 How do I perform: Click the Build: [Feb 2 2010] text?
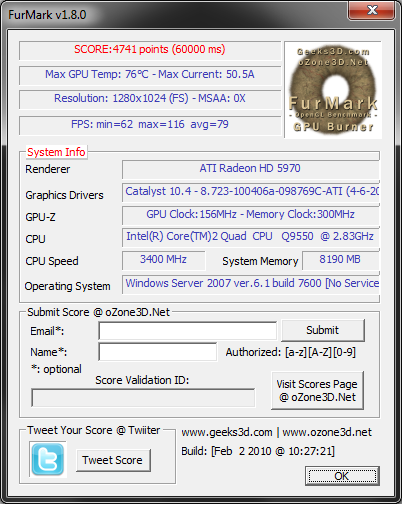(258, 451)
